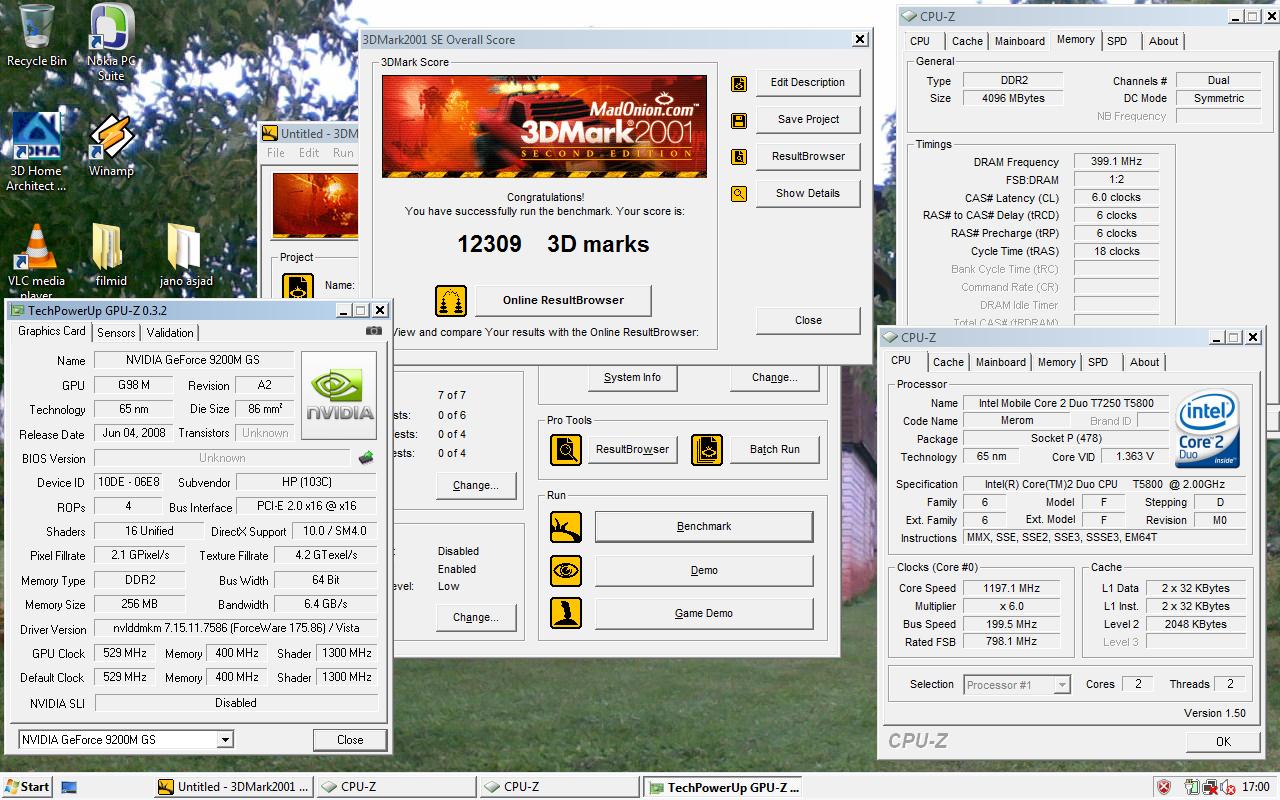Click the taskbar clock showing 17:00
Image resolution: width=1280 pixels, height=800 pixels.
(1256, 787)
